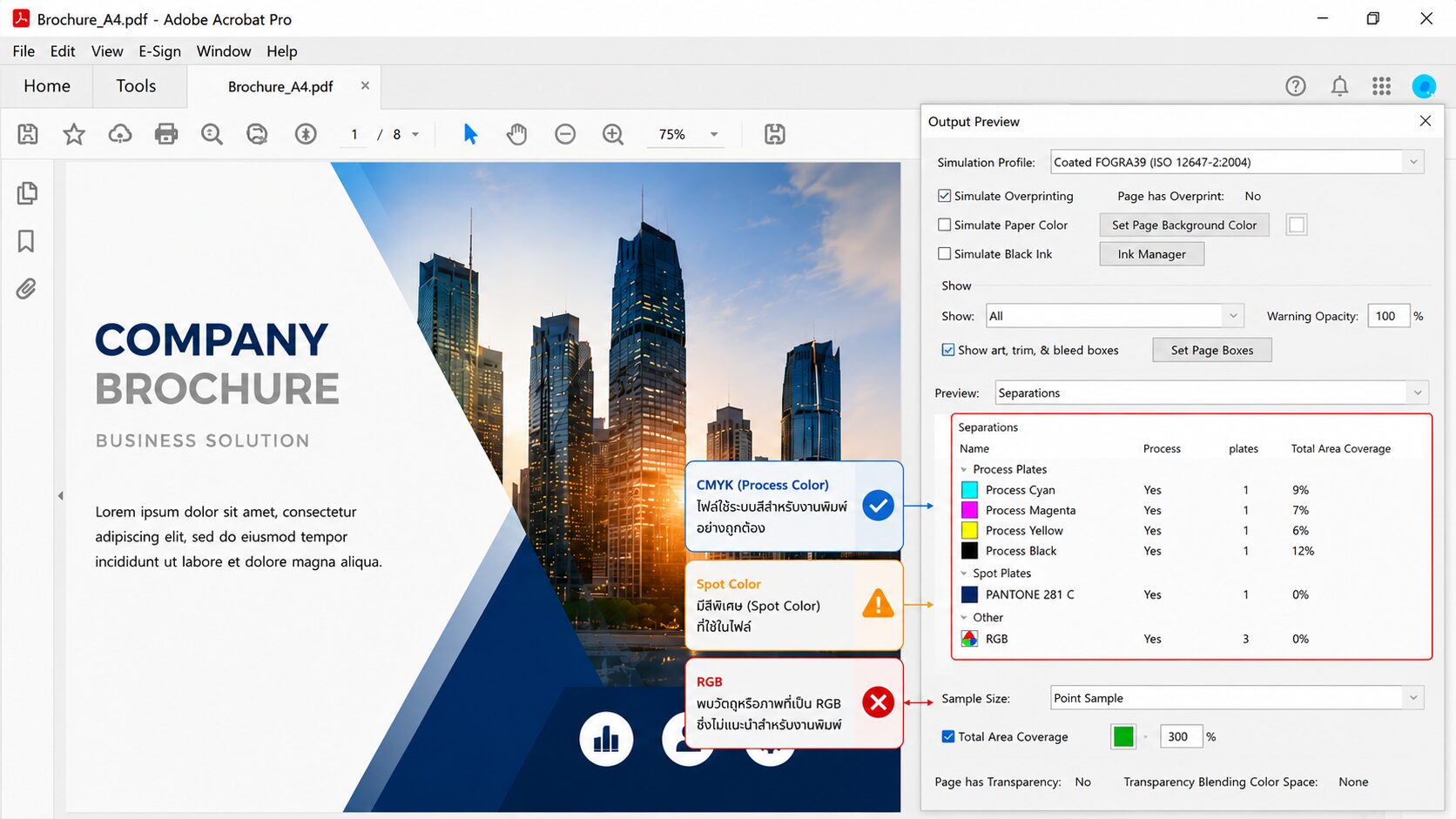The image size is (1456, 819).
Task: Click the RGB color wheel icon
Action: coord(969,639)
